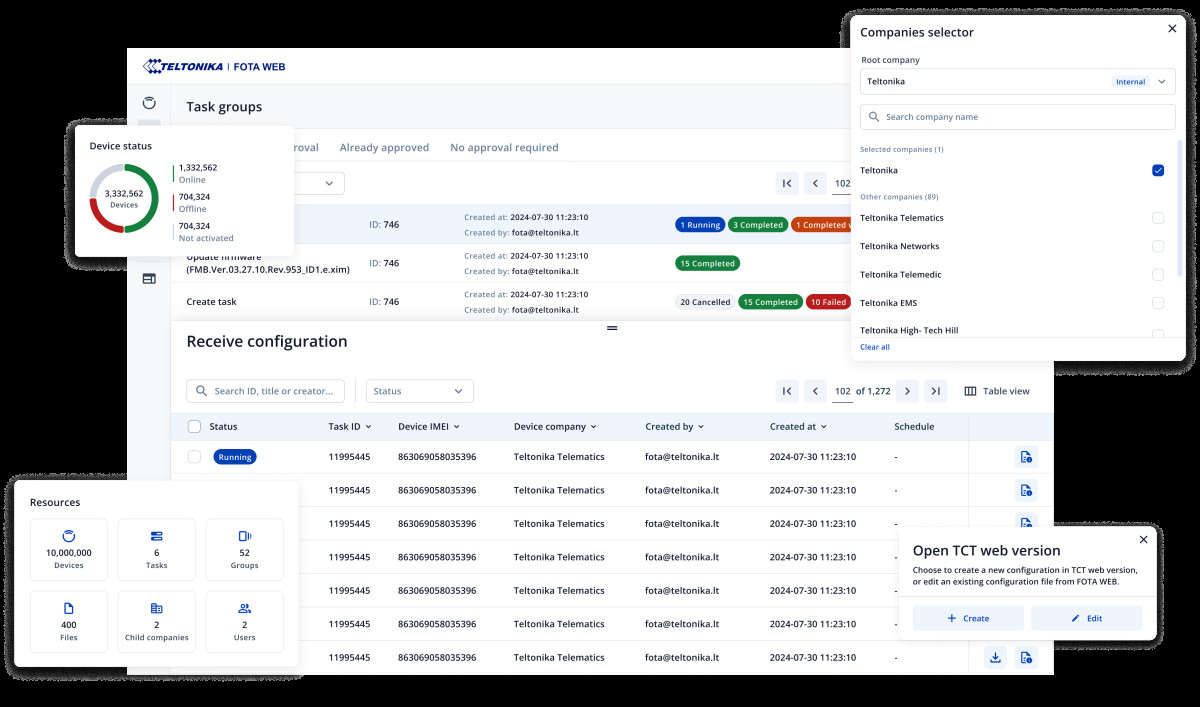
Task: Click the 1 Running status badge
Action: click(700, 225)
